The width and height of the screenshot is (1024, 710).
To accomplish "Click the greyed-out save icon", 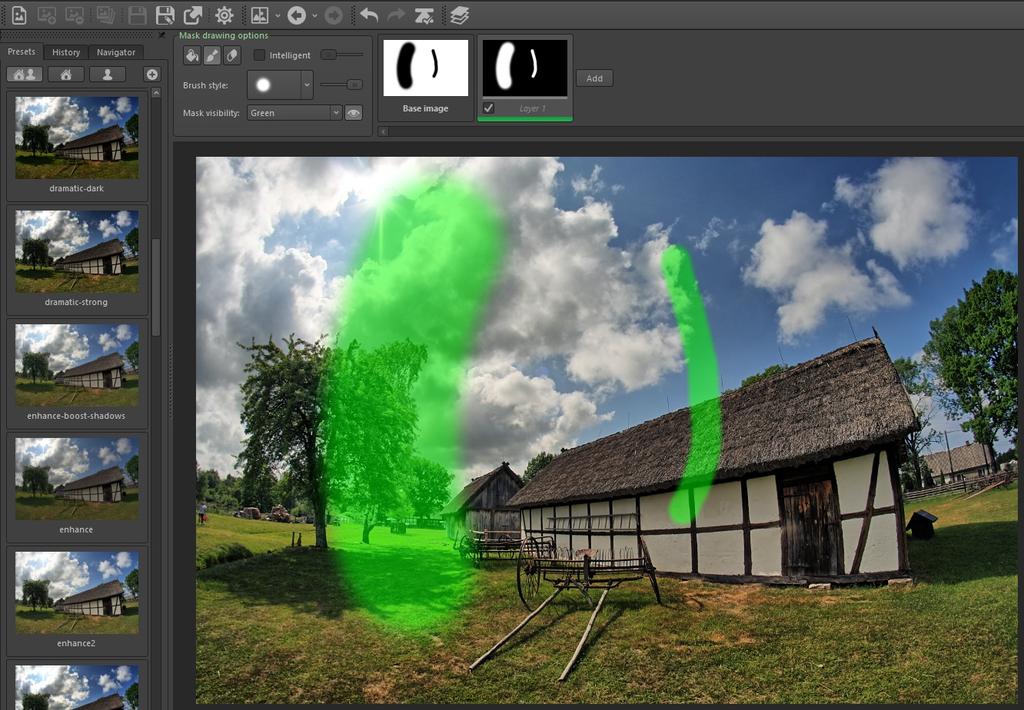I will pos(137,14).
